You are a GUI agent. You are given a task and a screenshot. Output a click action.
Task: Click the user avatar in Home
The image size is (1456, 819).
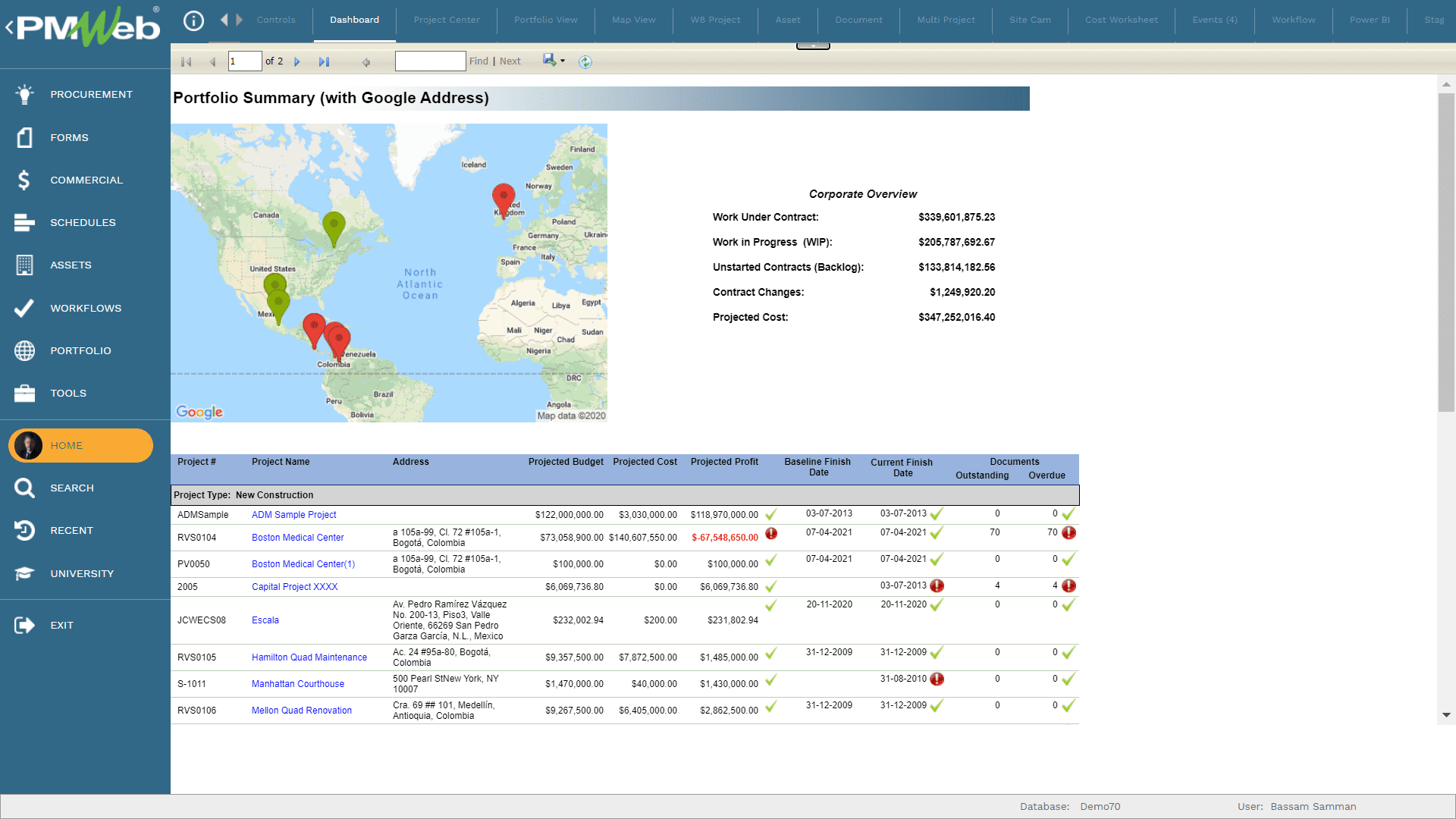pos(29,445)
